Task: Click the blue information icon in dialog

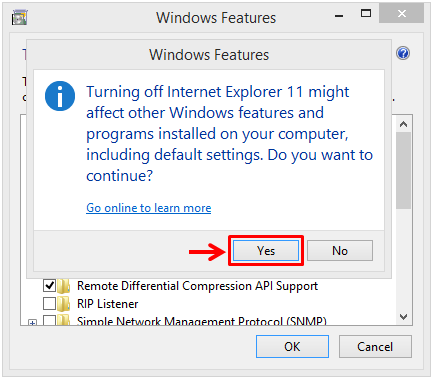Action: pos(60,96)
